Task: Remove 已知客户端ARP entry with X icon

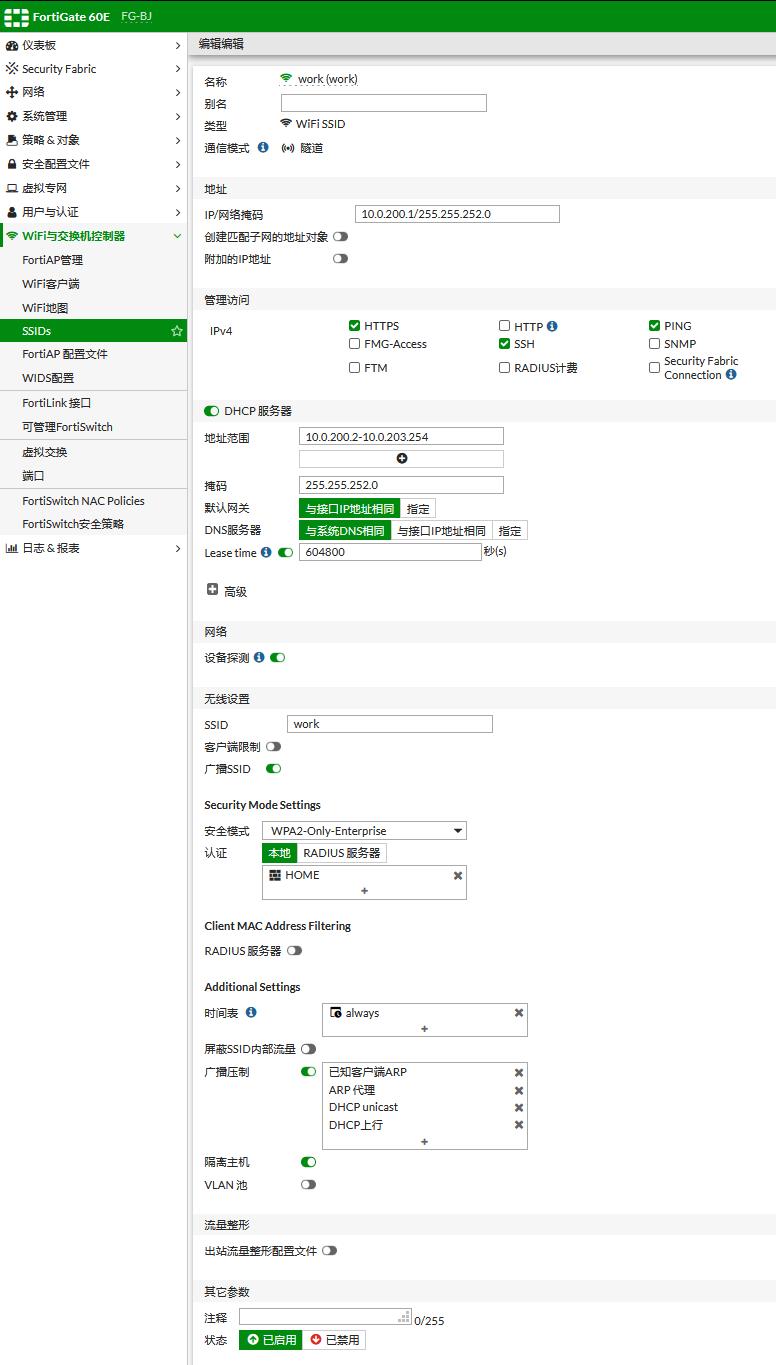Action: pyautogui.click(x=519, y=1073)
